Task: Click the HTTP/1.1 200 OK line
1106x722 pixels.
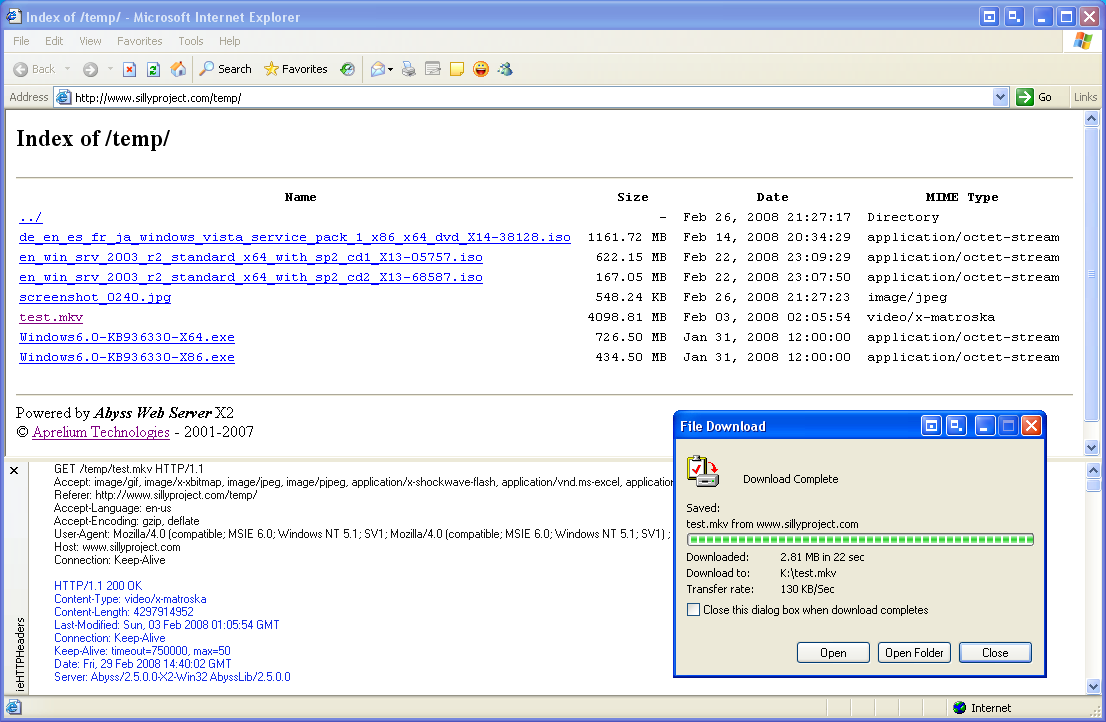Action: (x=98, y=586)
